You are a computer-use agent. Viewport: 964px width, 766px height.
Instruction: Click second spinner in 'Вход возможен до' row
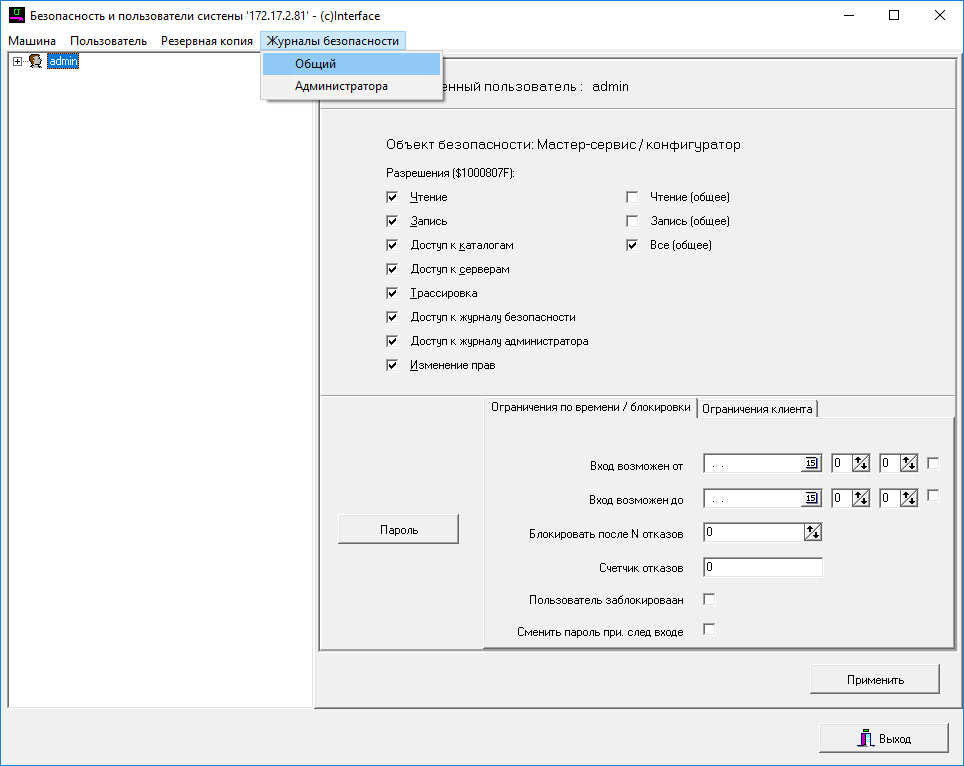908,498
